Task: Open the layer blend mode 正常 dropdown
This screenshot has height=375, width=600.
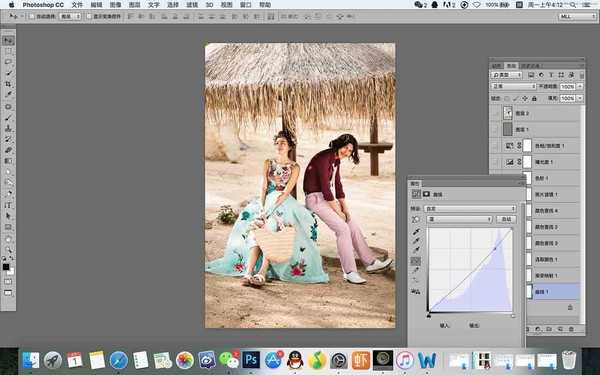Action: click(x=514, y=86)
